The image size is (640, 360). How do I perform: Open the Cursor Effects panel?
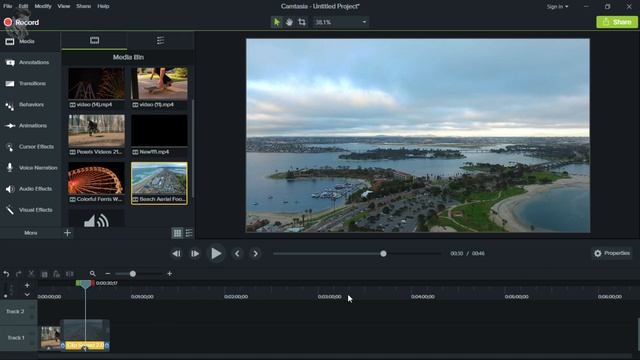[x=30, y=147]
